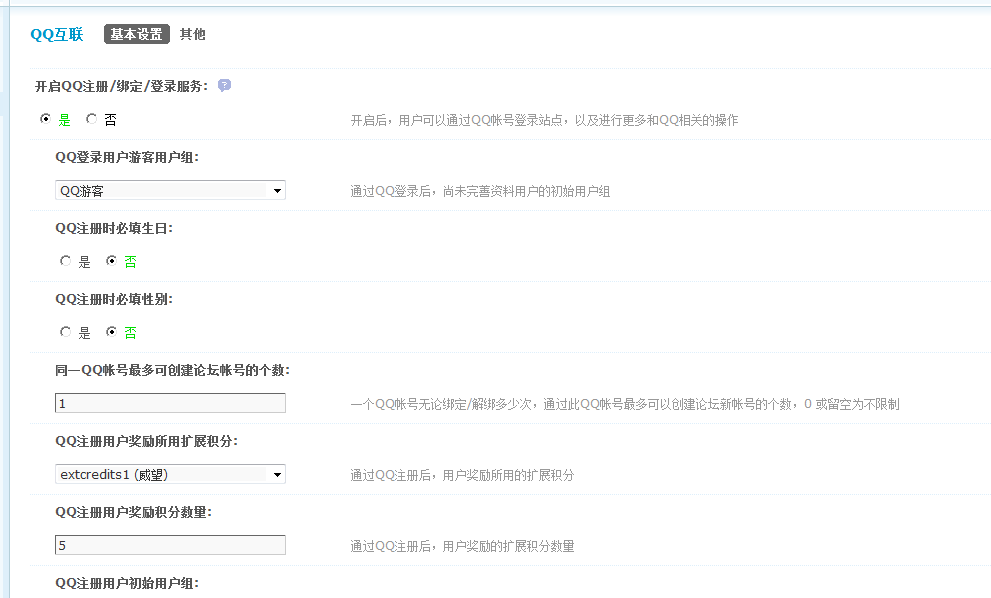Open the QQ游客 user group dropdown

pos(170,190)
